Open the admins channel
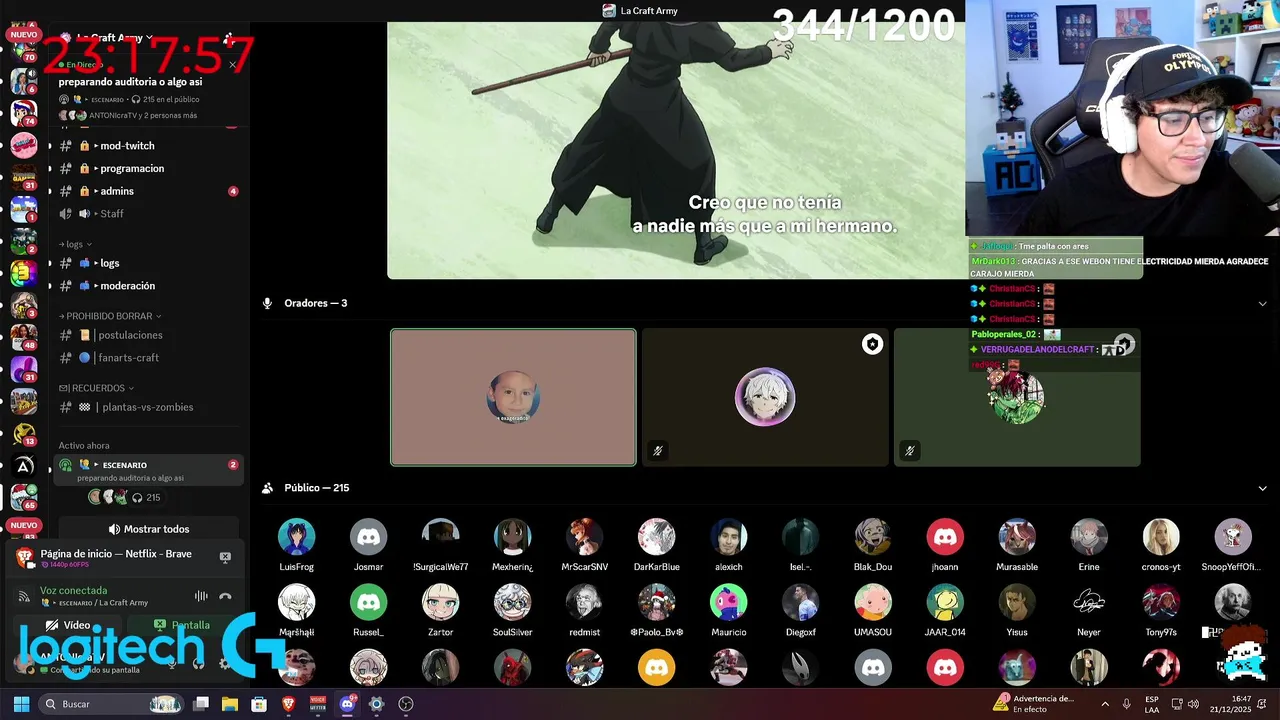 (148, 191)
